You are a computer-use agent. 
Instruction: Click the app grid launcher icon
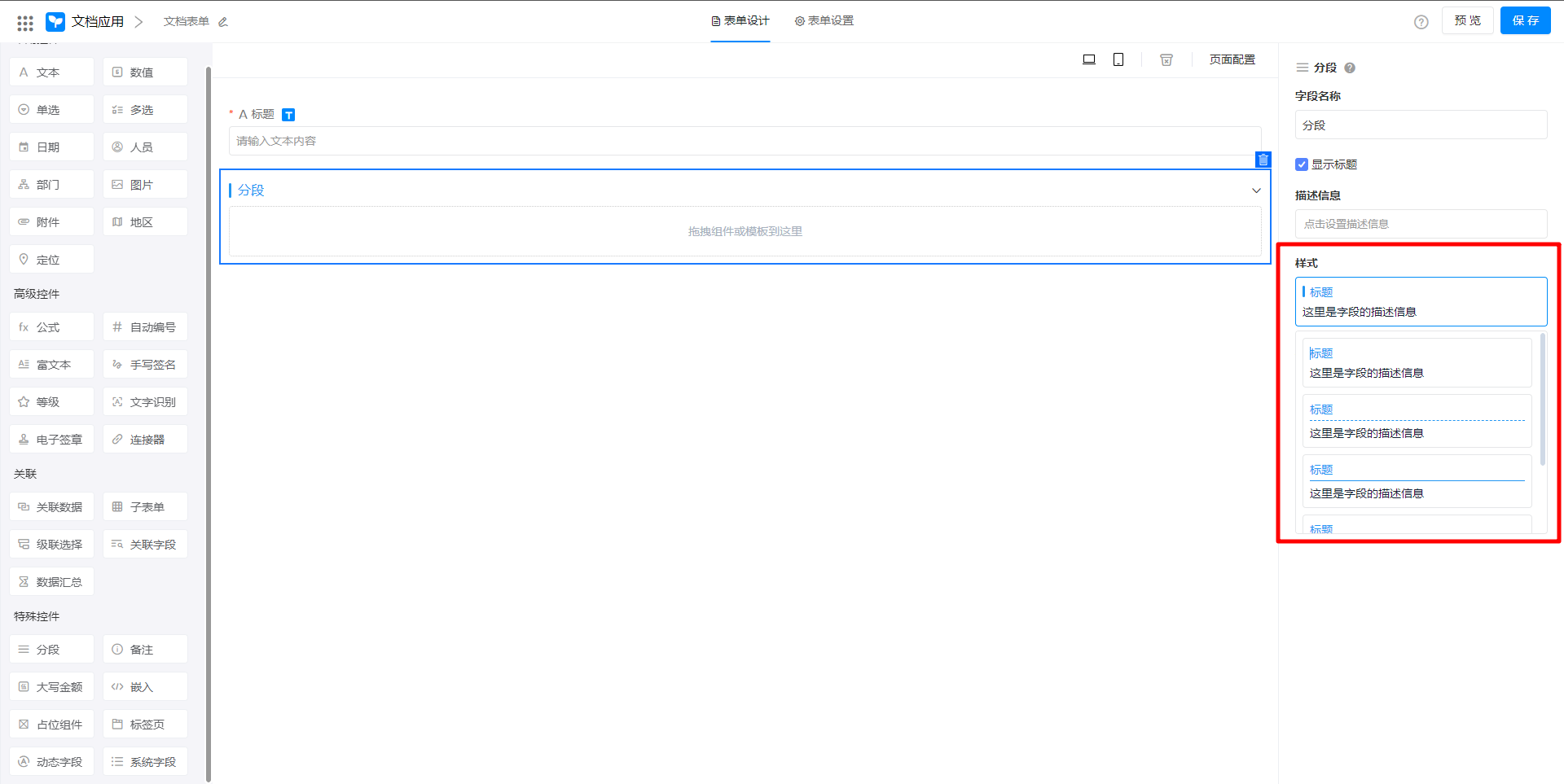(25, 22)
